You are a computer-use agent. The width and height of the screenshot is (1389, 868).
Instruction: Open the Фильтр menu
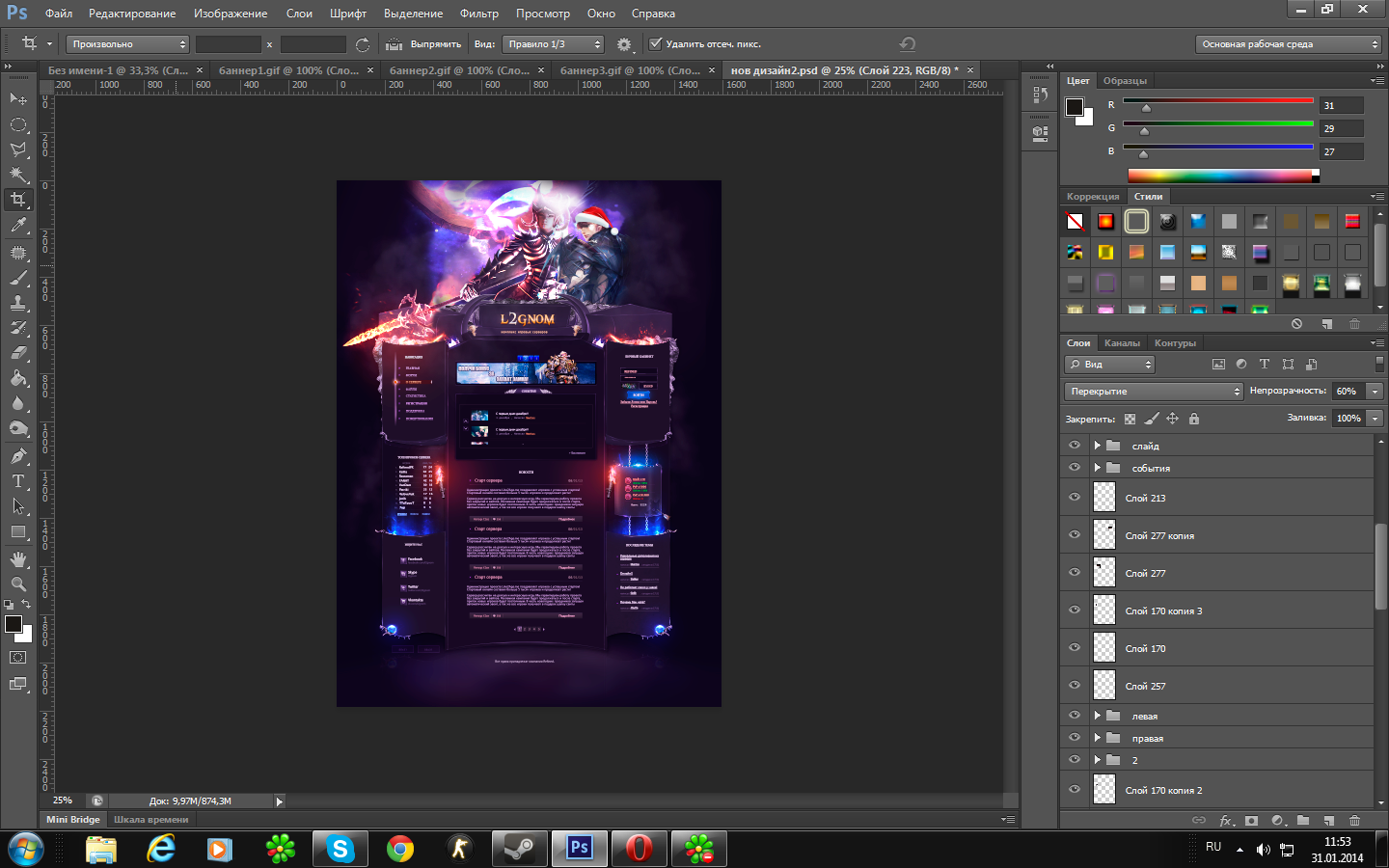(x=479, y=14)
